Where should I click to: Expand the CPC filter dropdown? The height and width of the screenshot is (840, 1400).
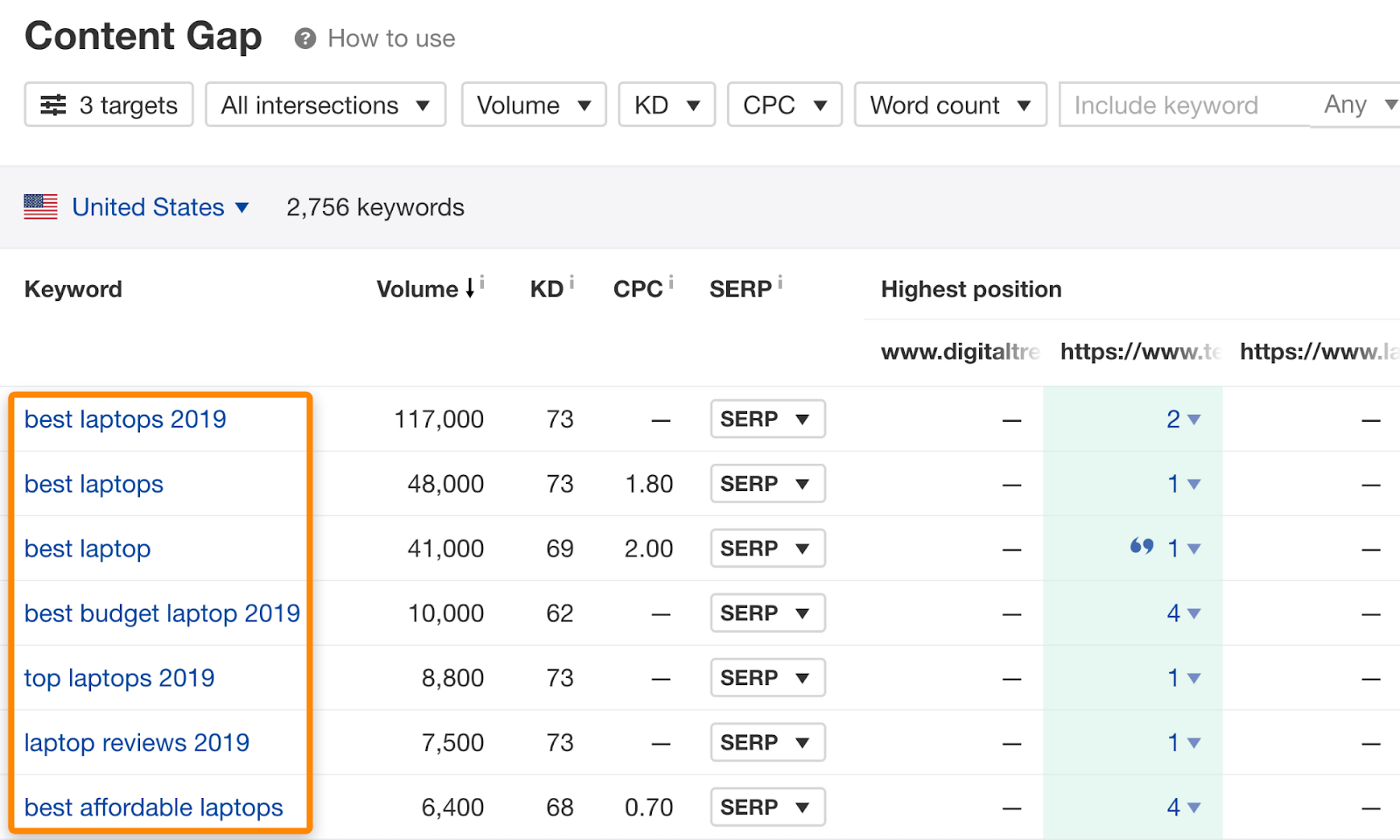pyautogui.click(x=784, y=105)
